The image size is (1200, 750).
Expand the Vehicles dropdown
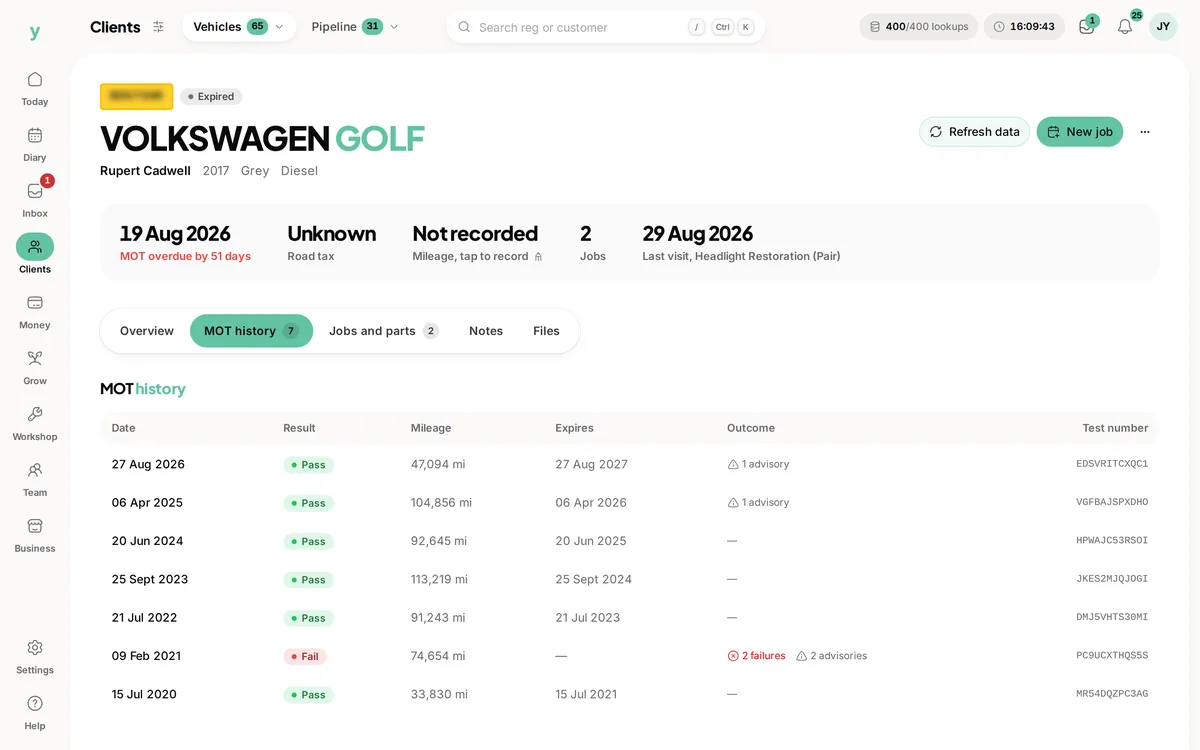coord(239,27)
